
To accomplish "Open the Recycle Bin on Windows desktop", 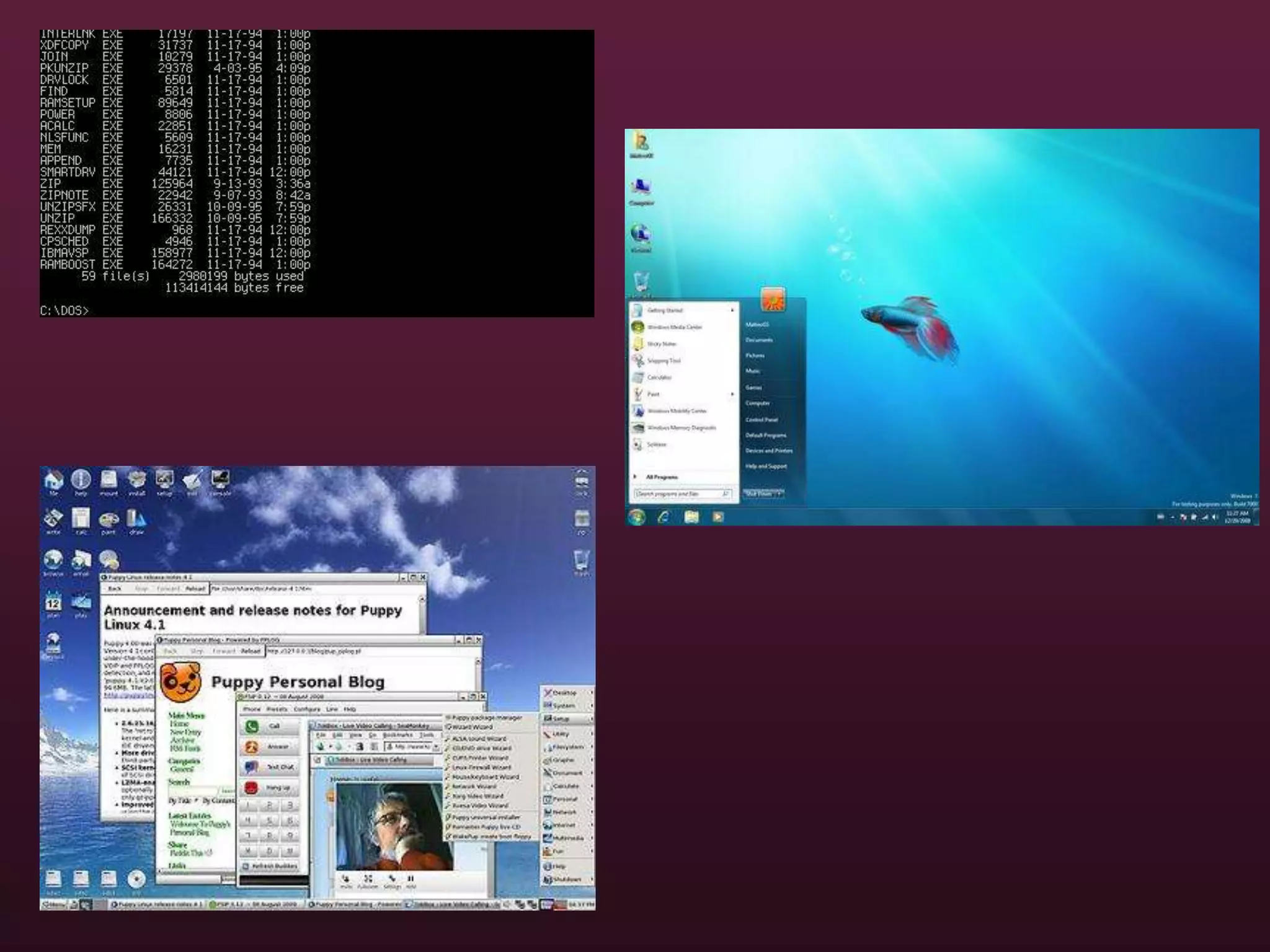I will 641,283.
